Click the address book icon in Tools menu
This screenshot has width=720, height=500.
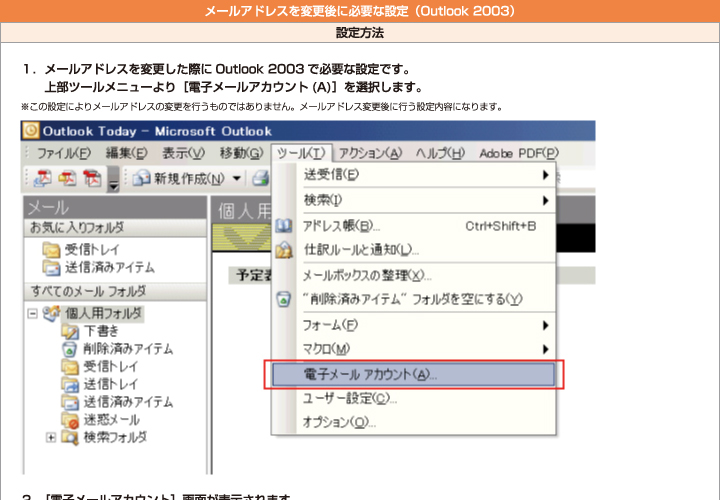[284, 226]
